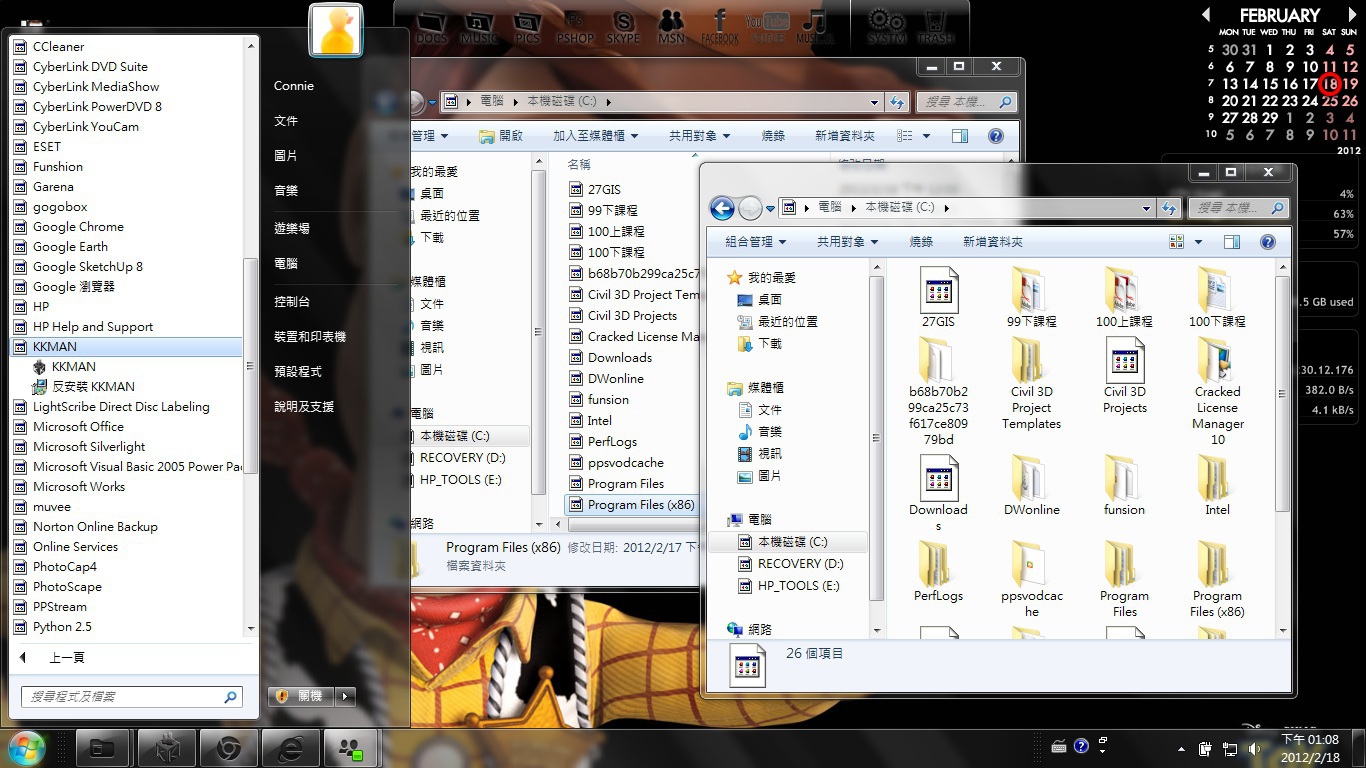
Task: Open the TRASH icon in the dock
Action: click(x=935, y=26)
